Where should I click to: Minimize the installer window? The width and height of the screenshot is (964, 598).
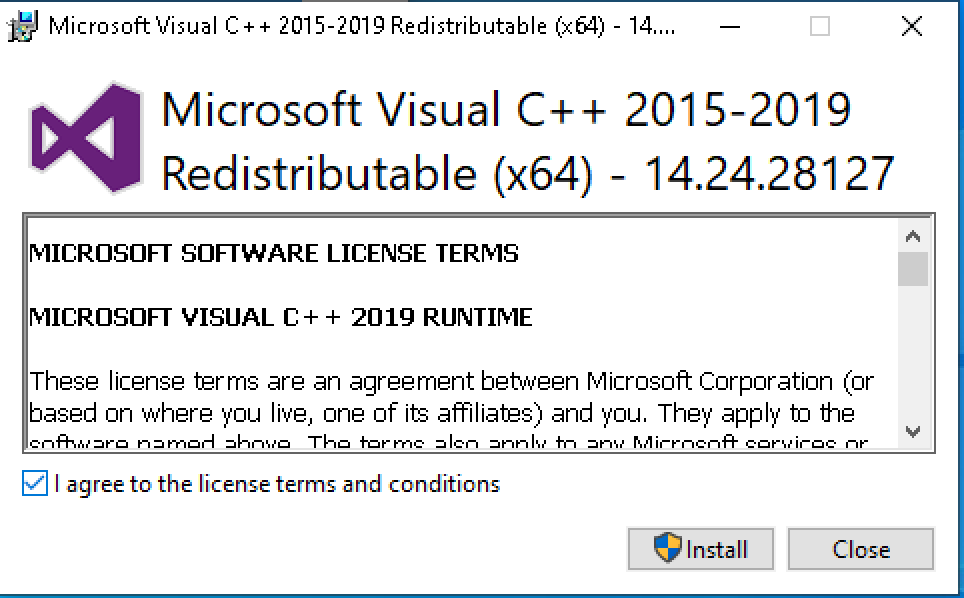pos(730,26)
